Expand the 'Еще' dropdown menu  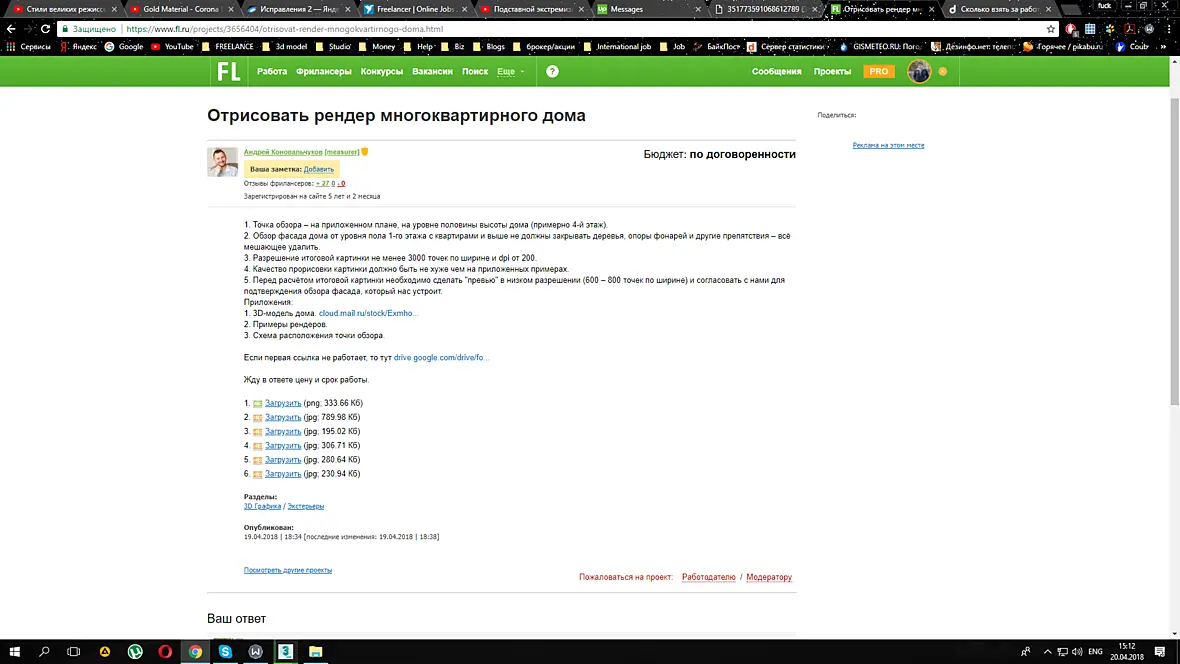click(510, 72)
